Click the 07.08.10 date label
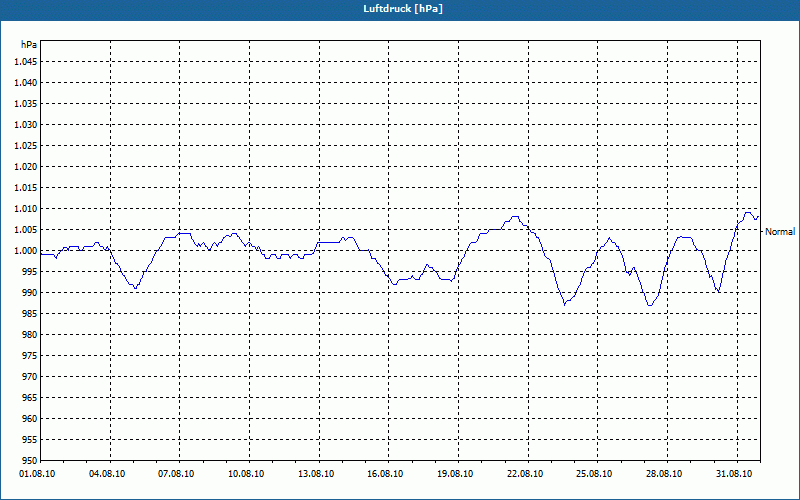Viewport: 800px width, 500px height. pyautogui.click(x=176, y=473)
